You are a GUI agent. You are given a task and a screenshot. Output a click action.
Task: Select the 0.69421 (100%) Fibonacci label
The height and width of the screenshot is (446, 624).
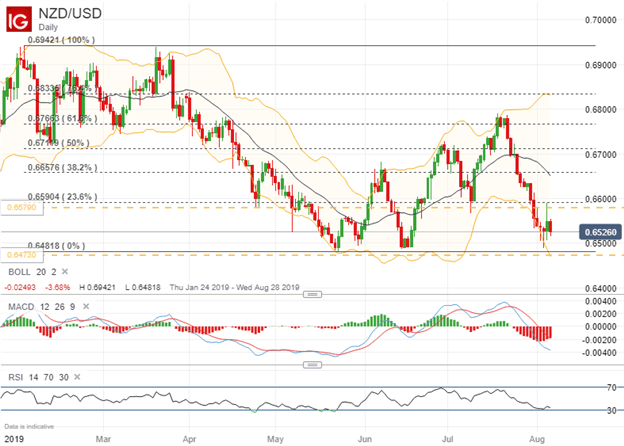pyautogui.click(x=61, y=40)
